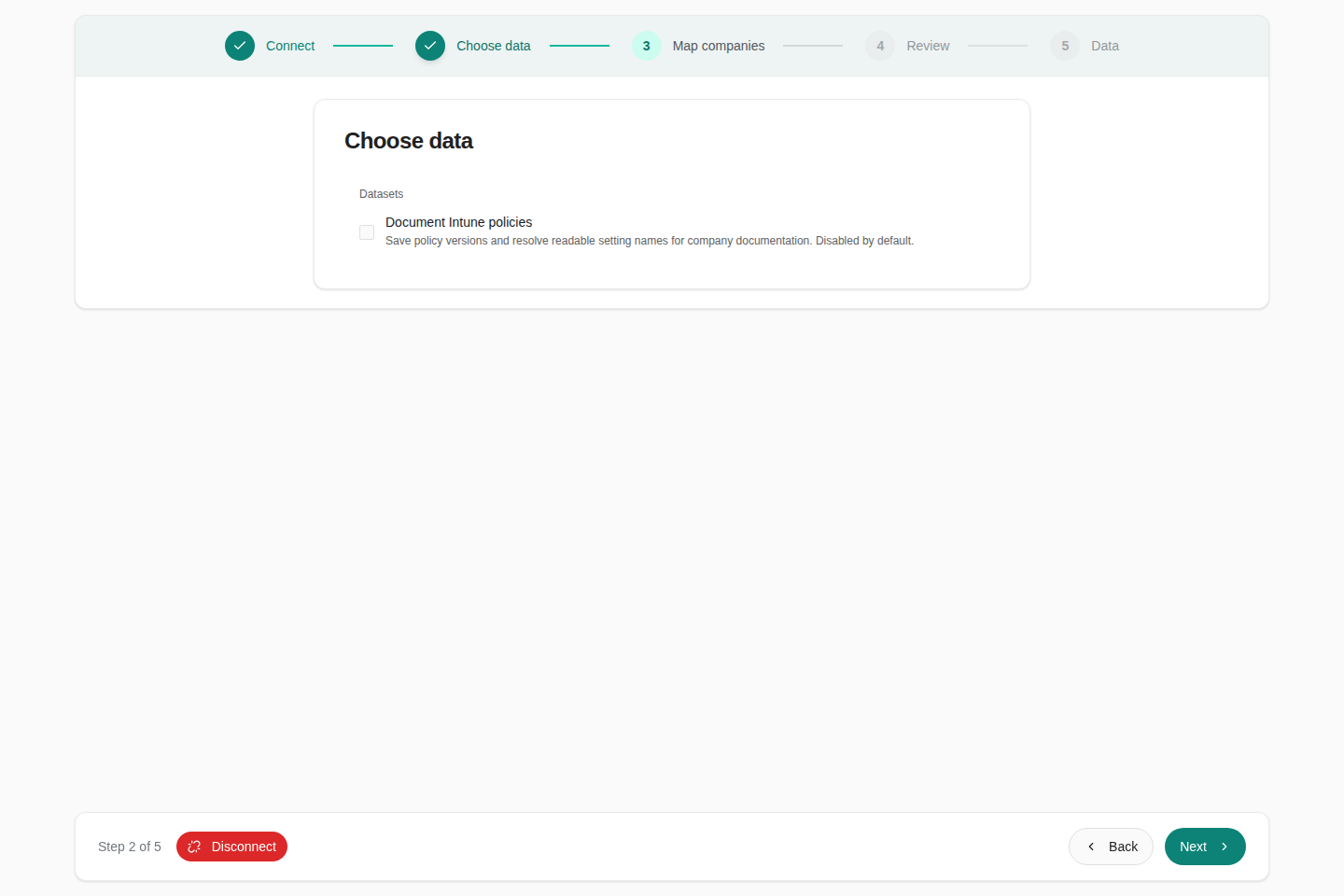Screen dimensions: 1344x896
Task: Go to the Connect step label
Action: [290, 46]
